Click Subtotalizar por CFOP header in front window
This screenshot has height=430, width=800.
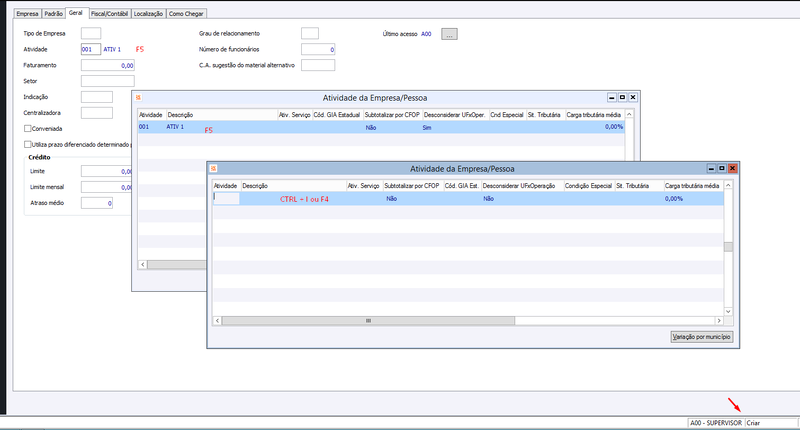[412, 186]
